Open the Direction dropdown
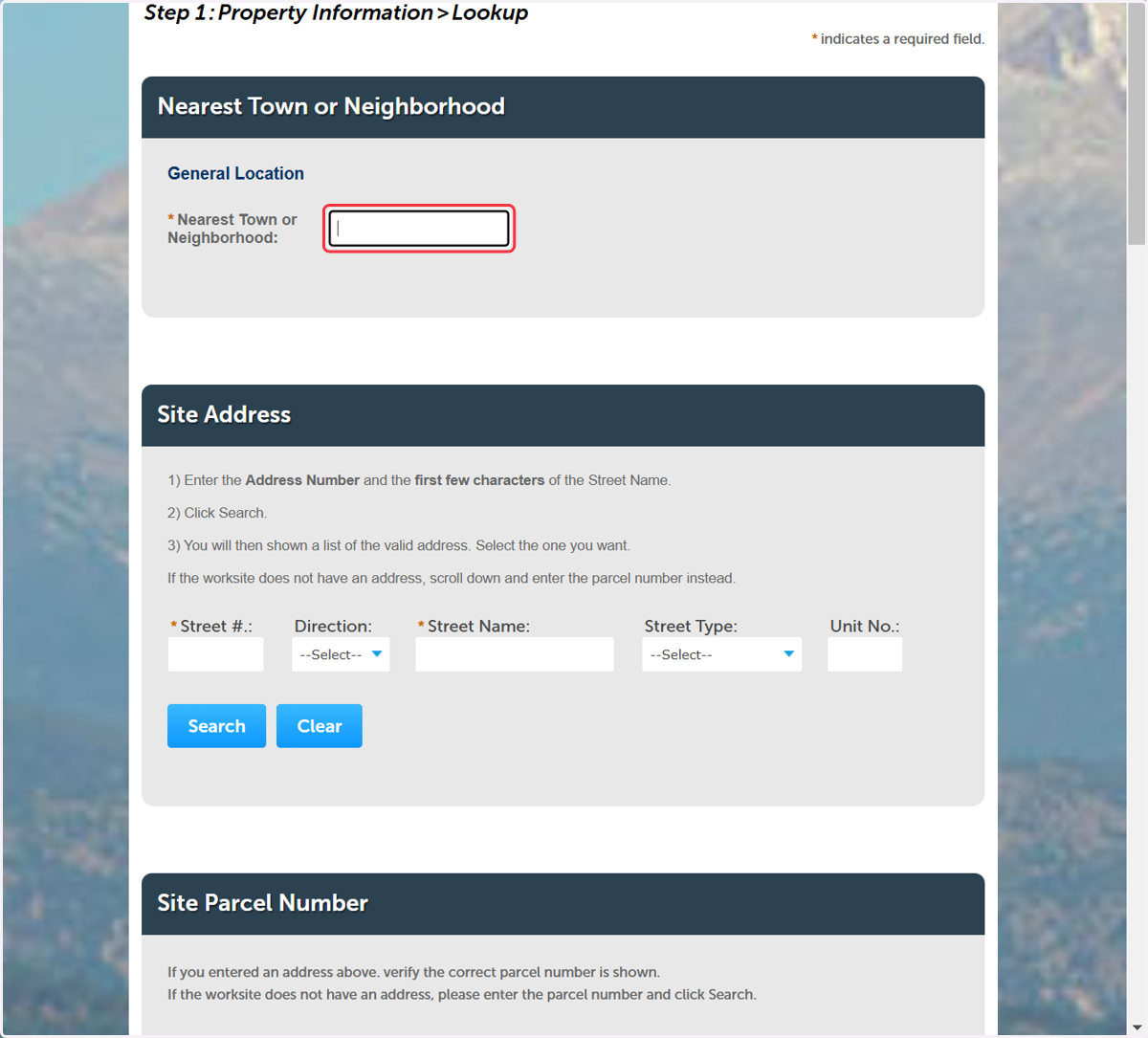This screenshot has height=1038, width=1148. (341, 654)
